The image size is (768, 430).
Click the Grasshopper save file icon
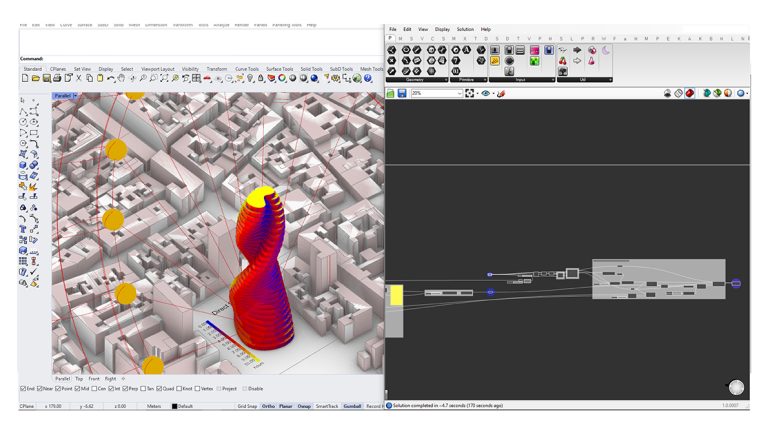[x=402, y=93]
